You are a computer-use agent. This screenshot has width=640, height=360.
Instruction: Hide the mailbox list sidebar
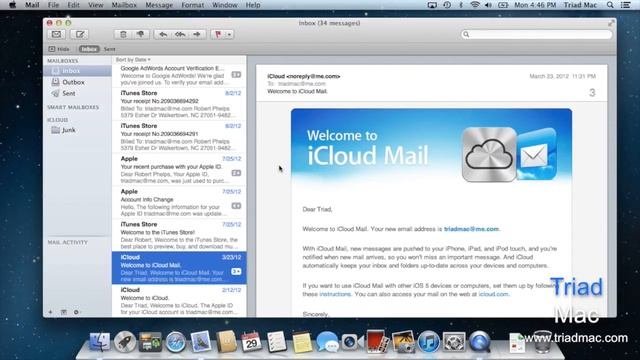[x=59, y=49]
